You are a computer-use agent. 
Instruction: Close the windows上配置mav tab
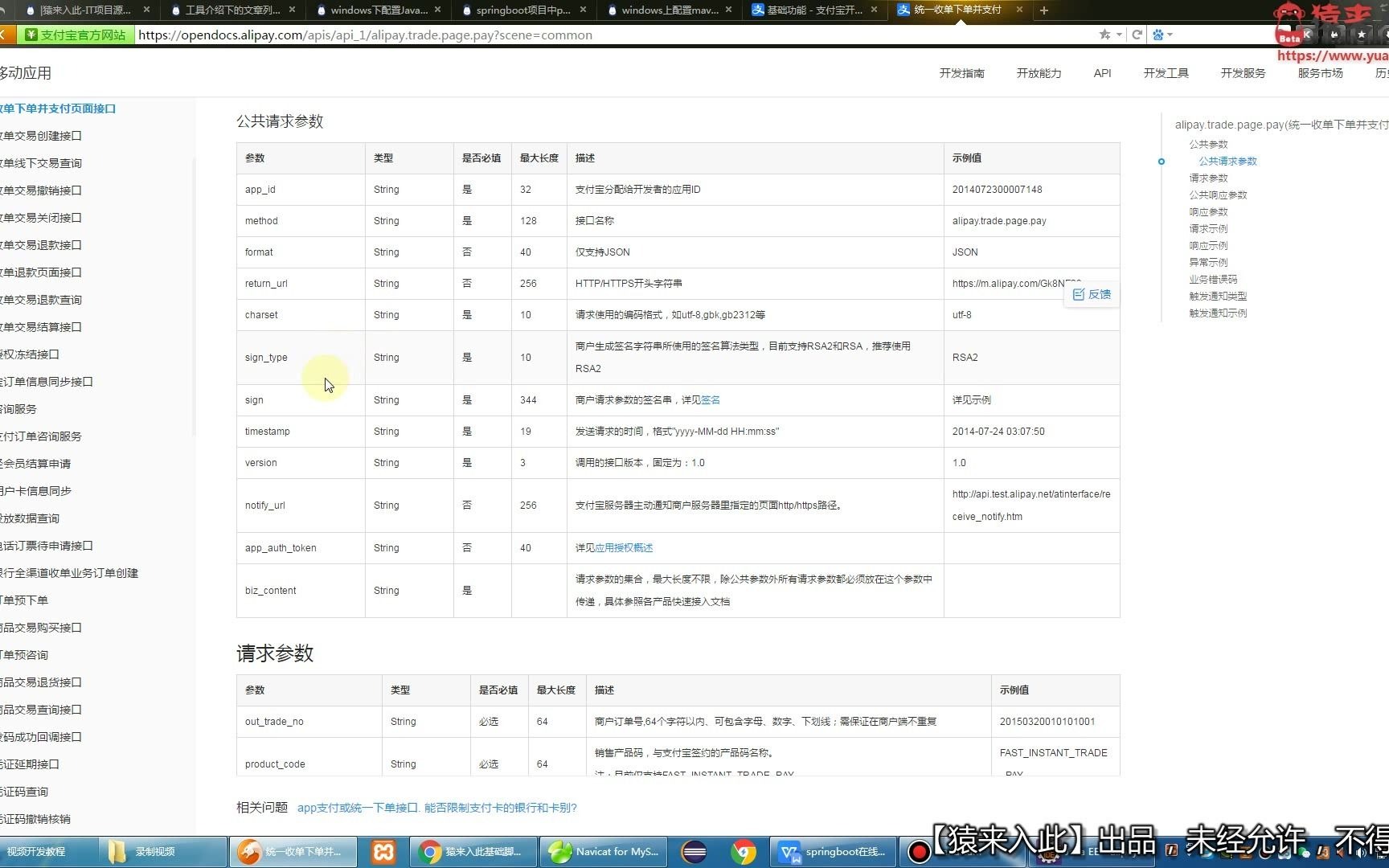[x=728, y=10]
